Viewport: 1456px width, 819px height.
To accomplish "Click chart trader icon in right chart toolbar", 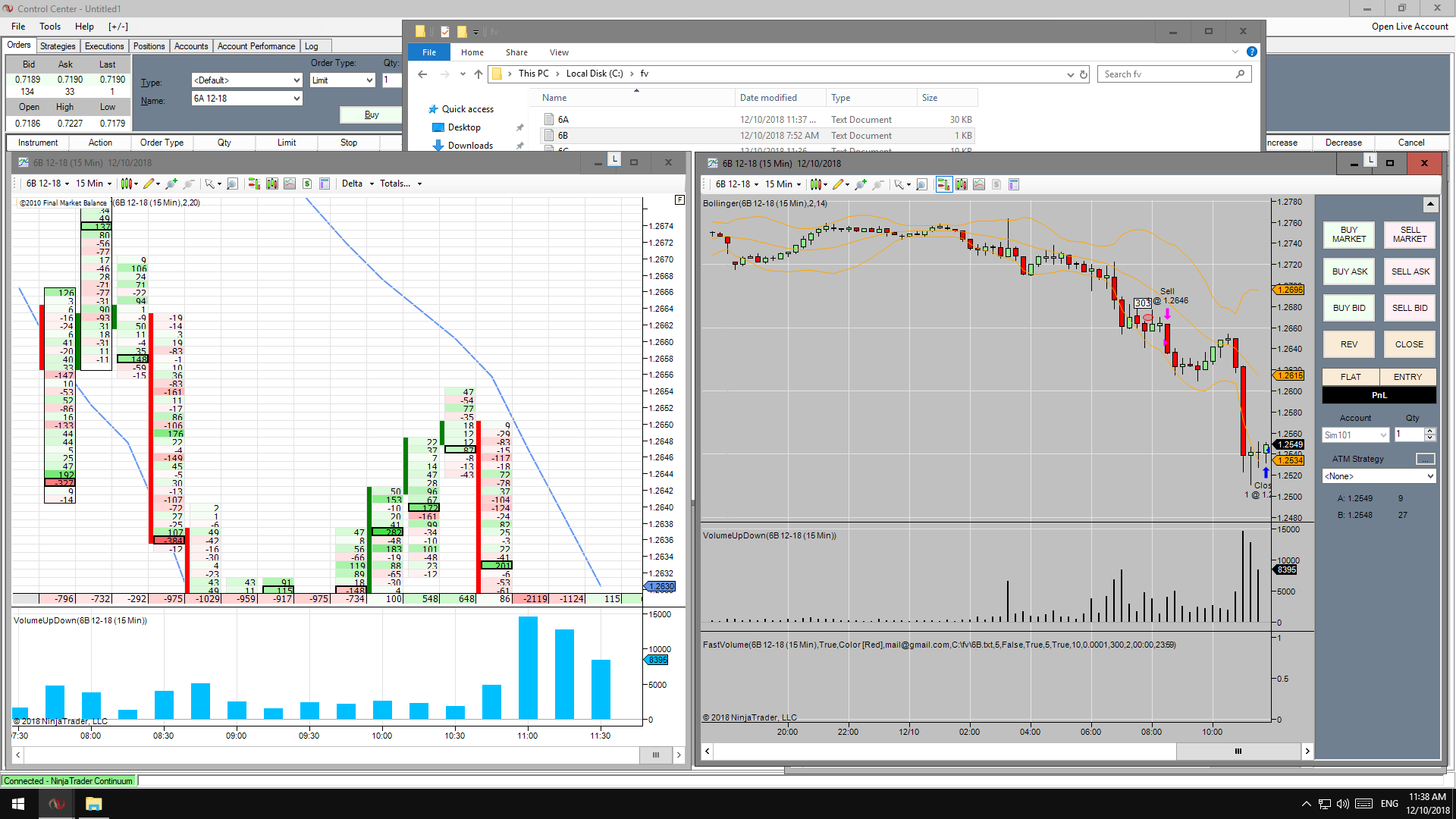I will click(x=943, y=184).
